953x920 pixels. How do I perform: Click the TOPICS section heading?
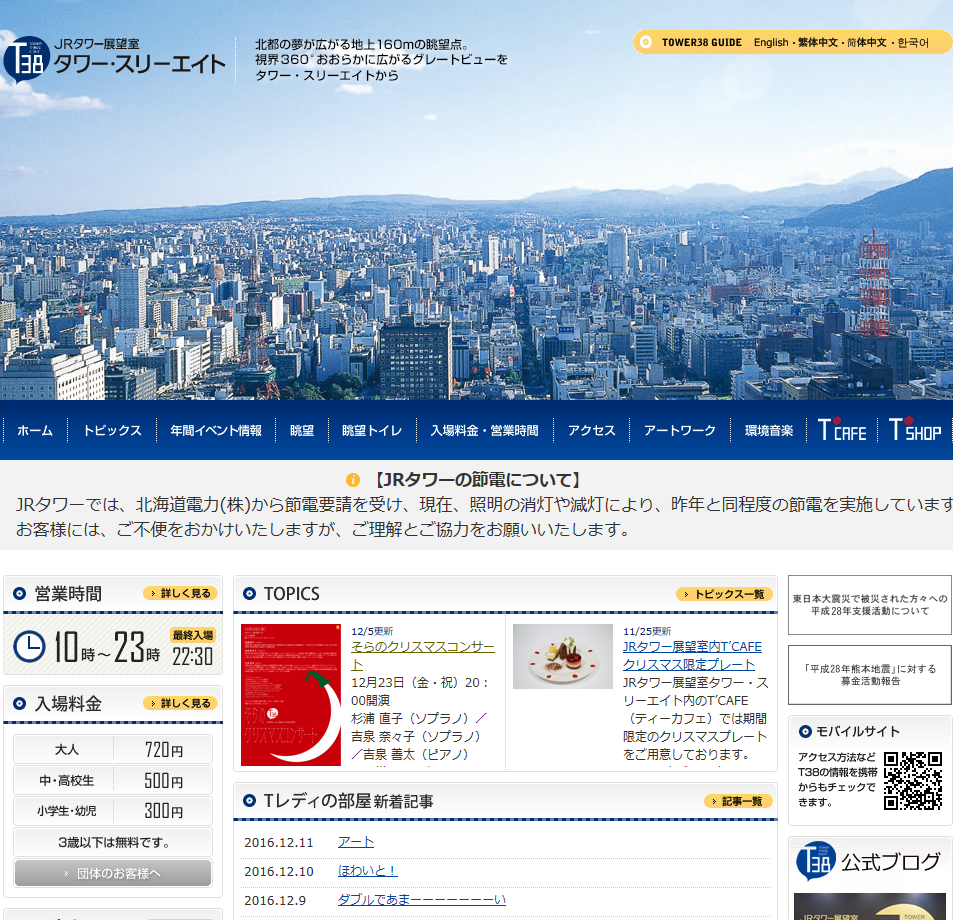292,594
